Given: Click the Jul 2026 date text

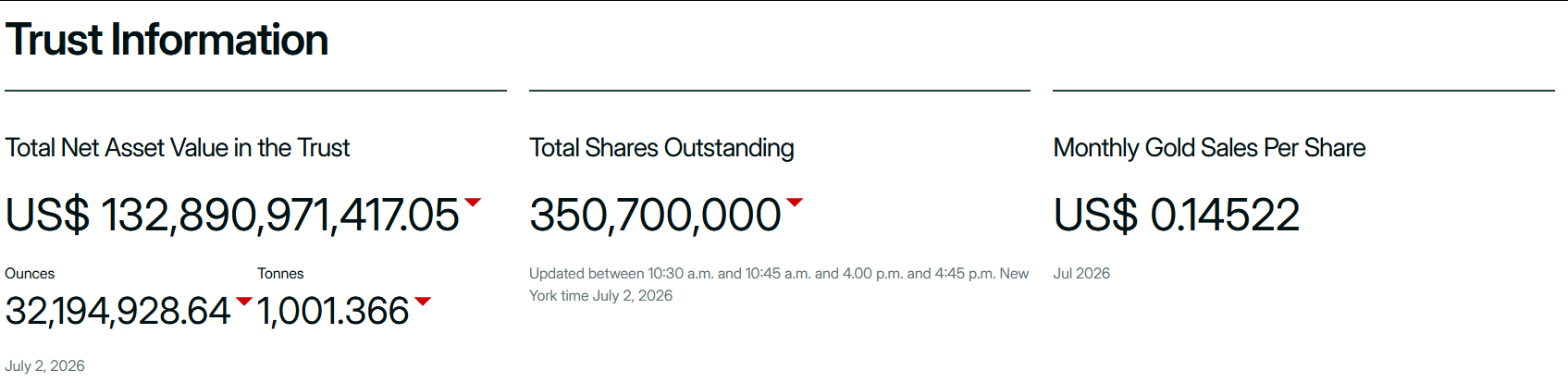Looking at the screenshot, I should 1081,274.
